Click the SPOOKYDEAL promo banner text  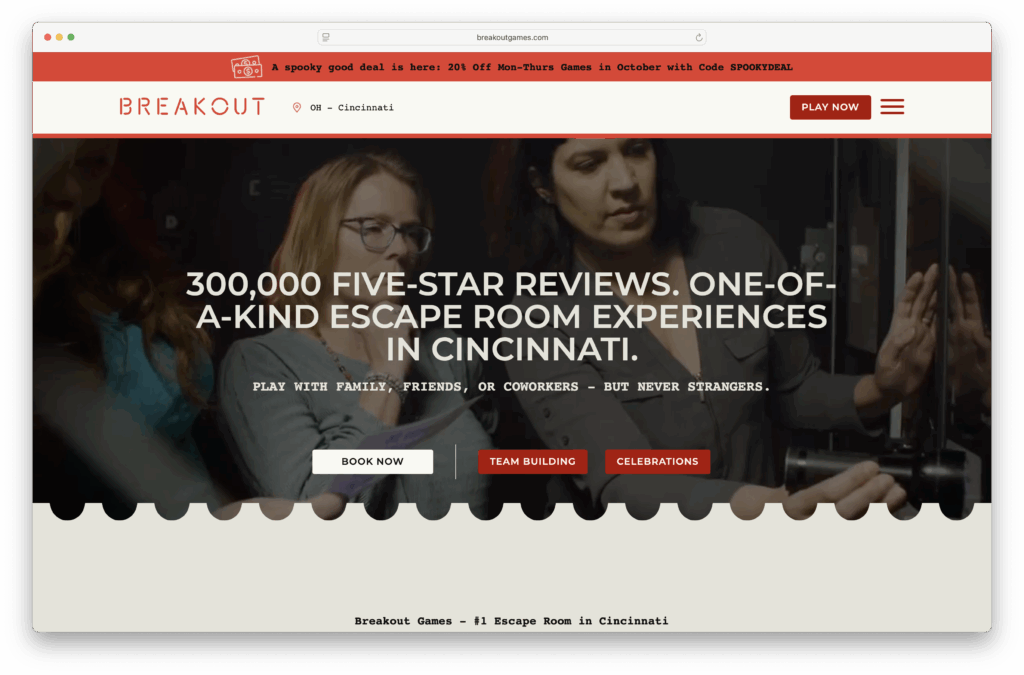click(532, 67)
